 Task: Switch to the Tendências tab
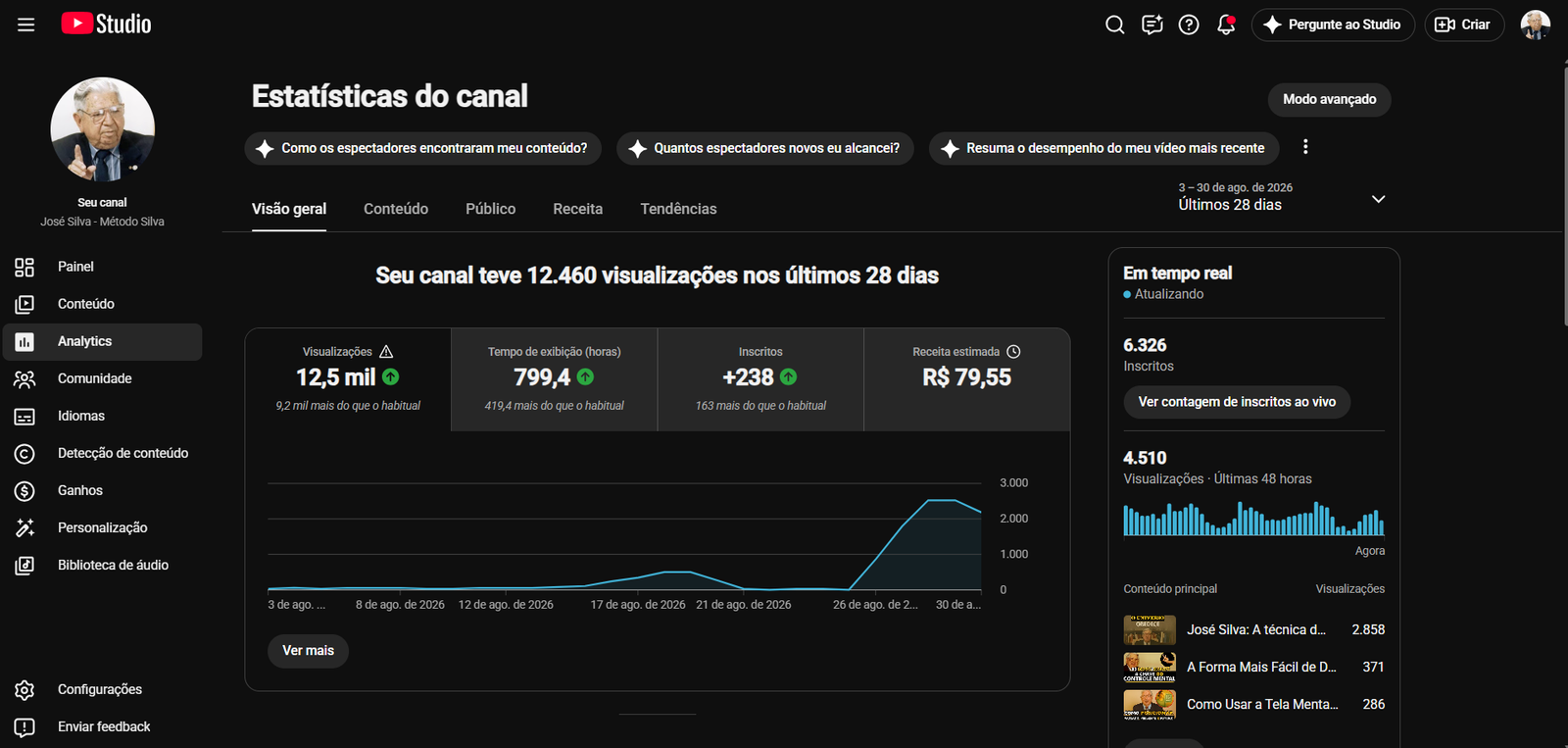[678, 209]
